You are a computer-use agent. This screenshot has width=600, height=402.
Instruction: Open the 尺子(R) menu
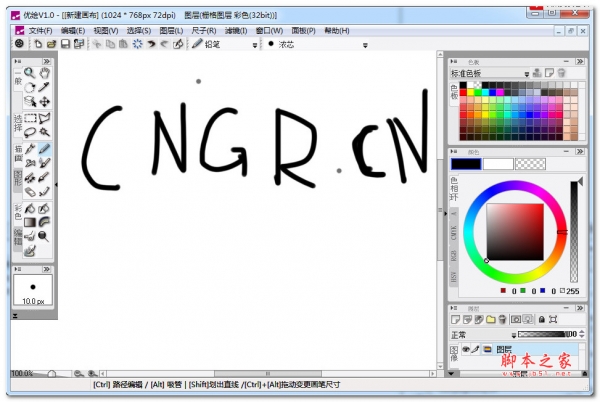point(204,31)
